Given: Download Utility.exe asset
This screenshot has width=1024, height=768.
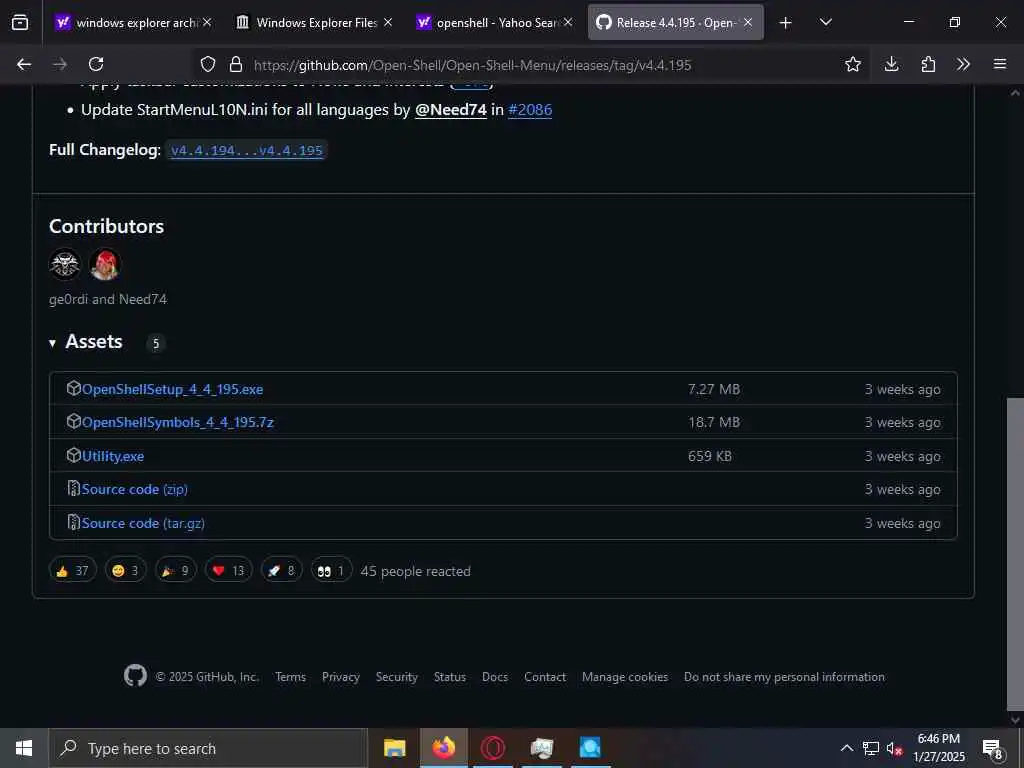Looking at the screenshot, I should point(113,456).
